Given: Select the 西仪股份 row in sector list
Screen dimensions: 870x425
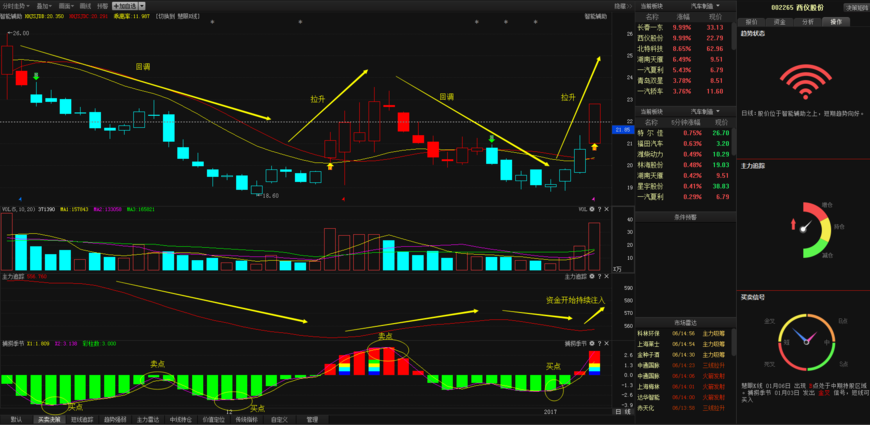Looking at the screenshot, I should click(x=685, y=38).
